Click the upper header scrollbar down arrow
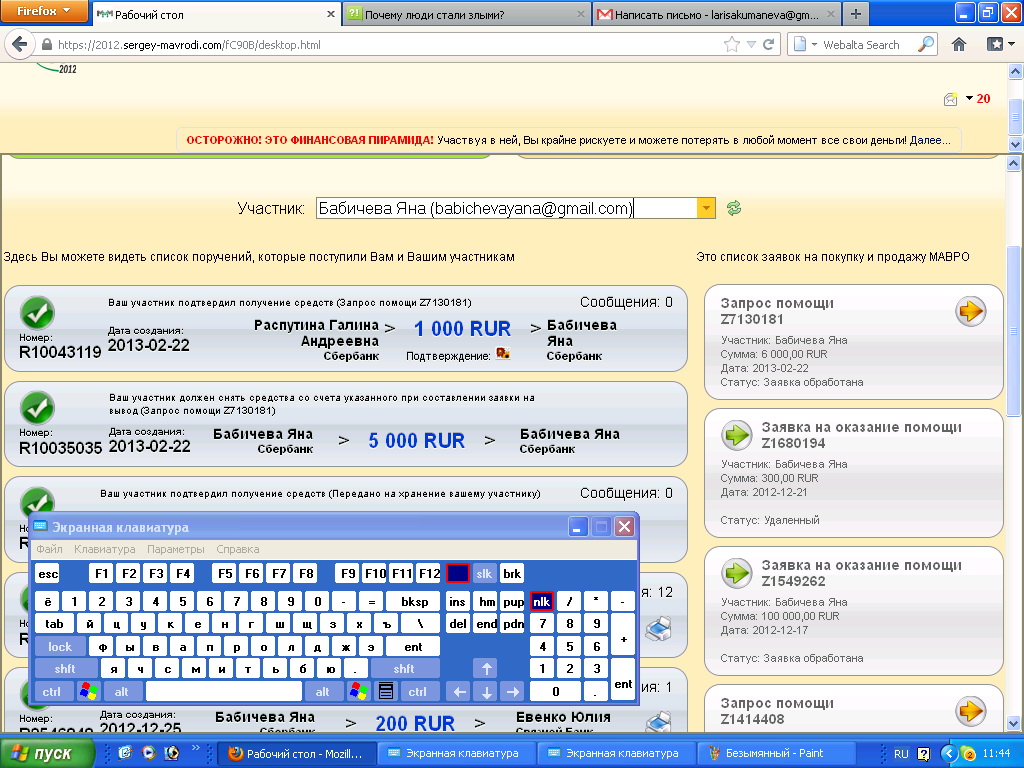The height and width of the screenshot is (768, 1024). (x=1015, y=144)
